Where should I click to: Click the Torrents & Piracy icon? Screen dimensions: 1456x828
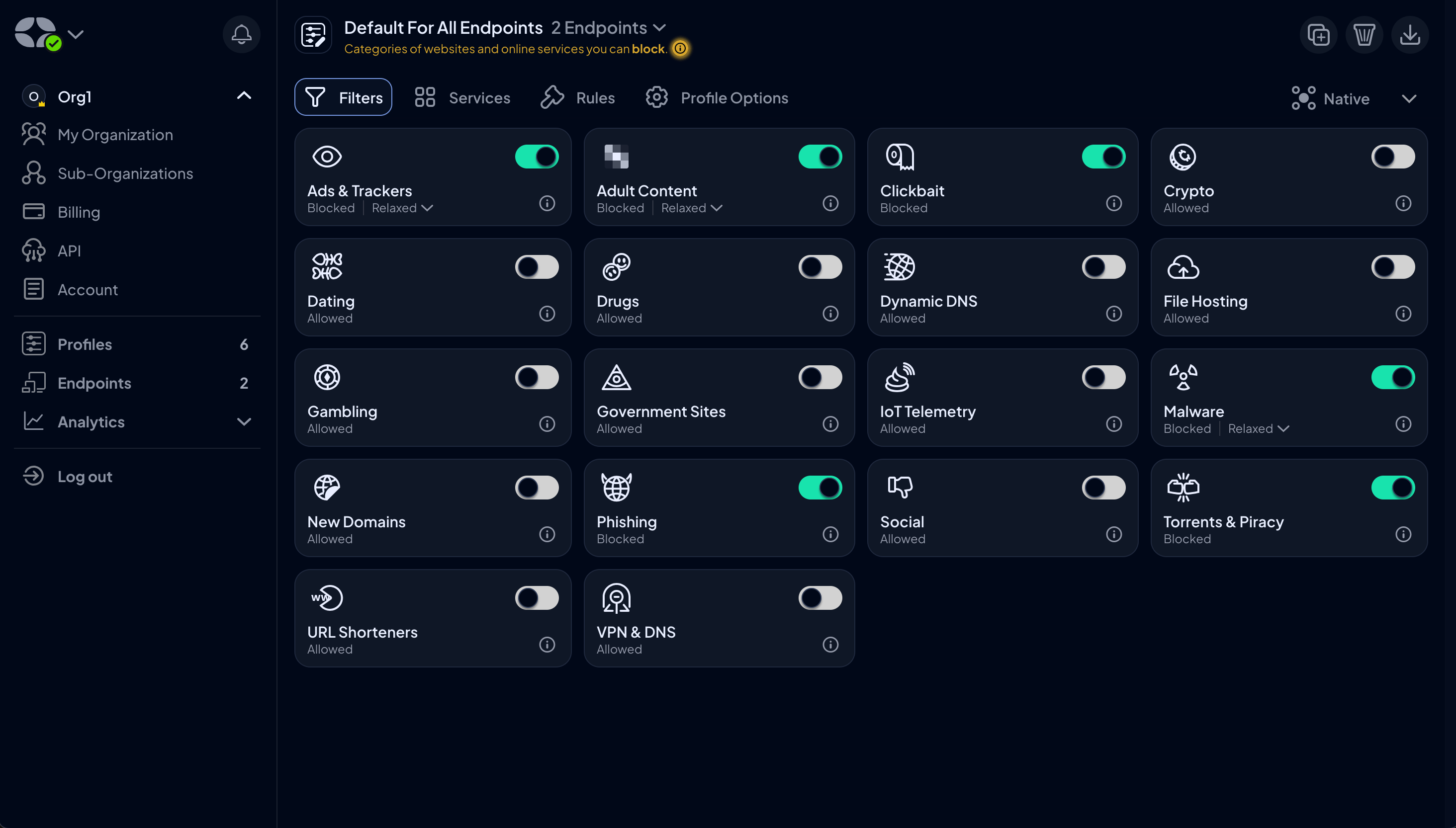coord(1183,488)
